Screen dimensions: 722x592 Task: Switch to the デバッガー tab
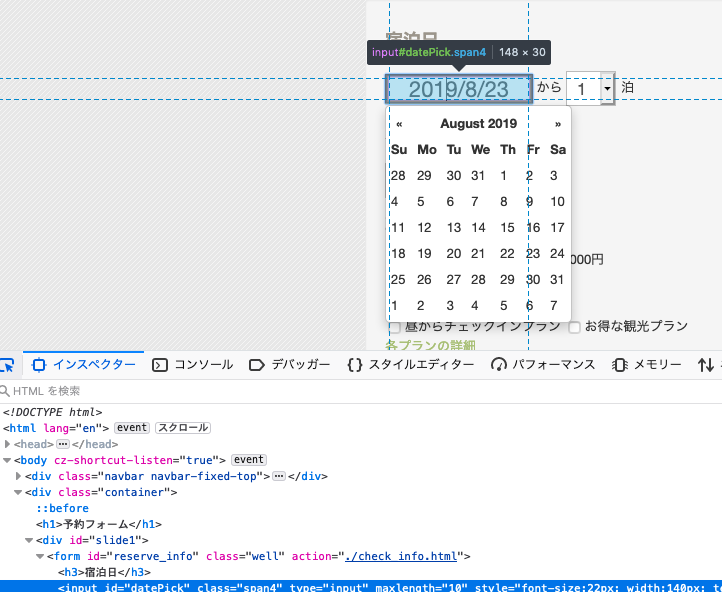[290, 365]
